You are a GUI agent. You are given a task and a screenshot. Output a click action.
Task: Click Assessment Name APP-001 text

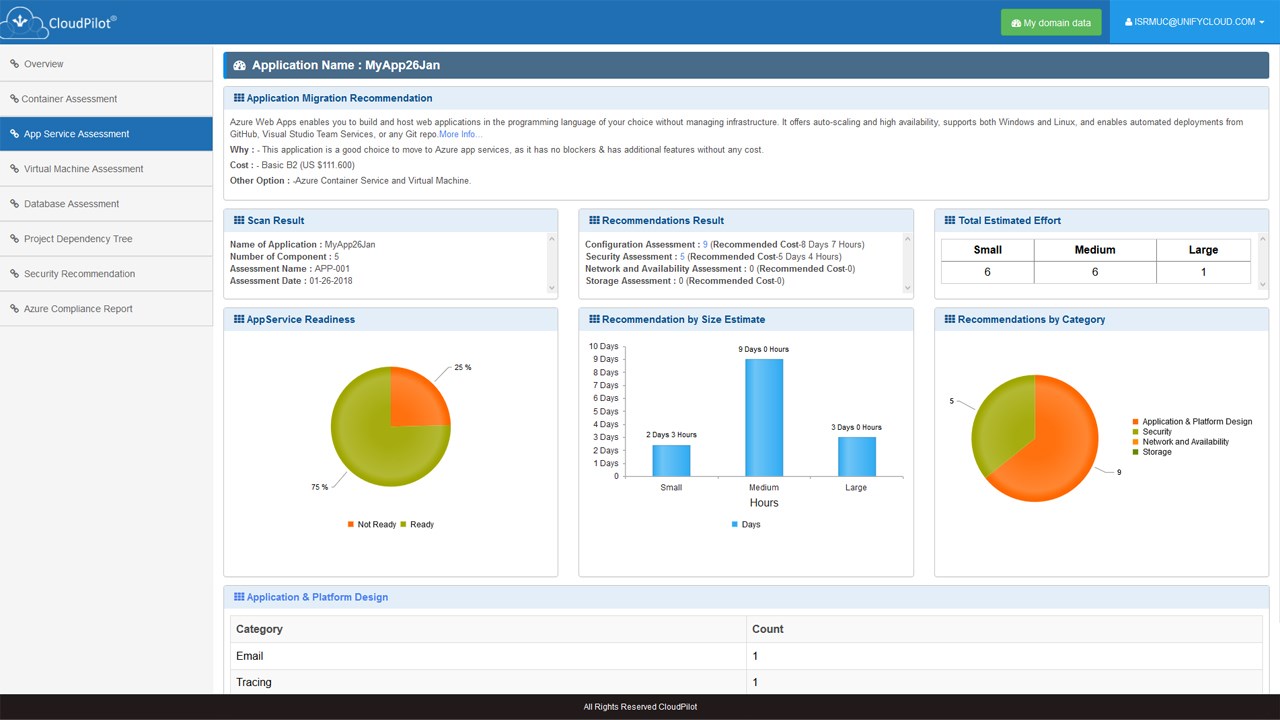click(288, 269)
